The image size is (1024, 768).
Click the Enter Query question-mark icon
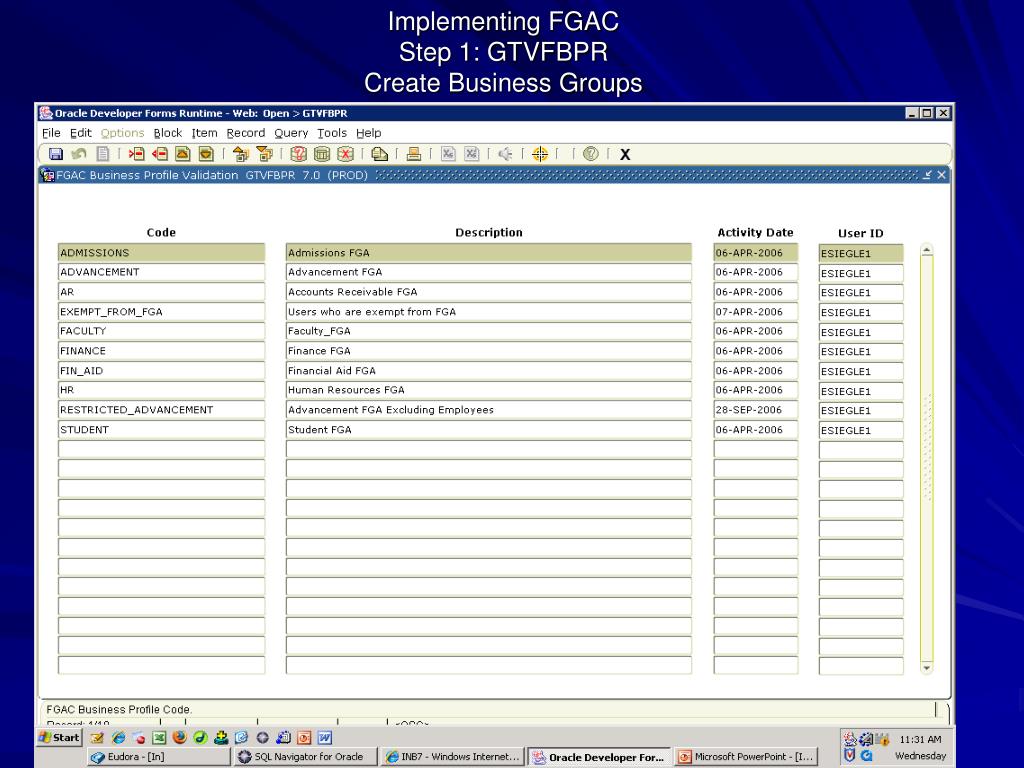tap(298, 154)
